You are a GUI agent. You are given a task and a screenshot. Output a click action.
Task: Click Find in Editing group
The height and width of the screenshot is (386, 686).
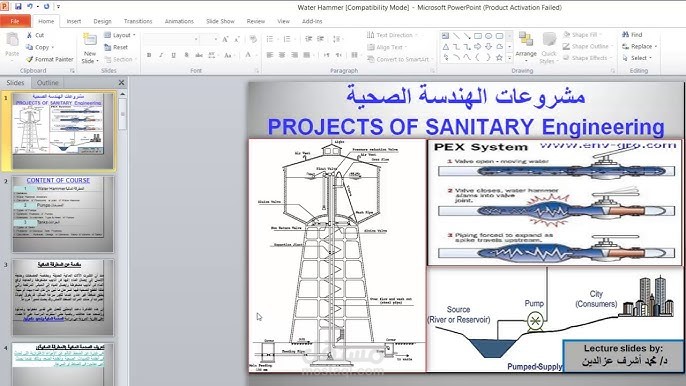[632, 35]
